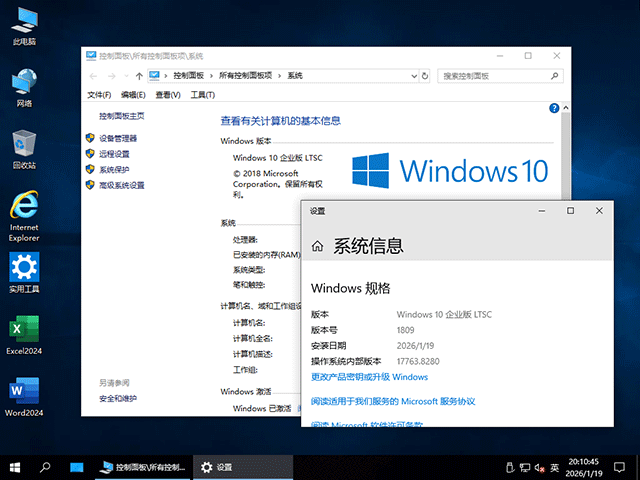640x480 pixels.
Task: Open the 编辑(E) menu
Action: (133, 95)
